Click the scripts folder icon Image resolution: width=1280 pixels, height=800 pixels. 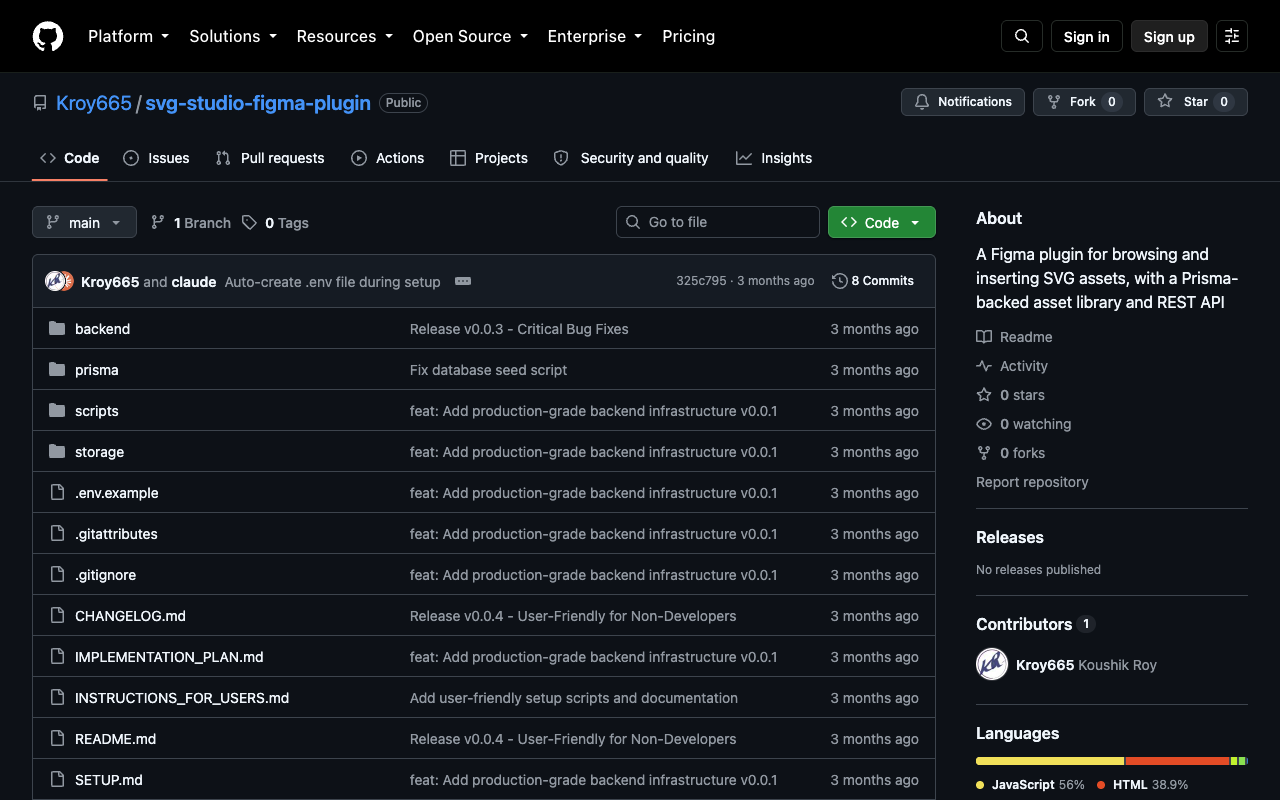[x=57, y=411]
